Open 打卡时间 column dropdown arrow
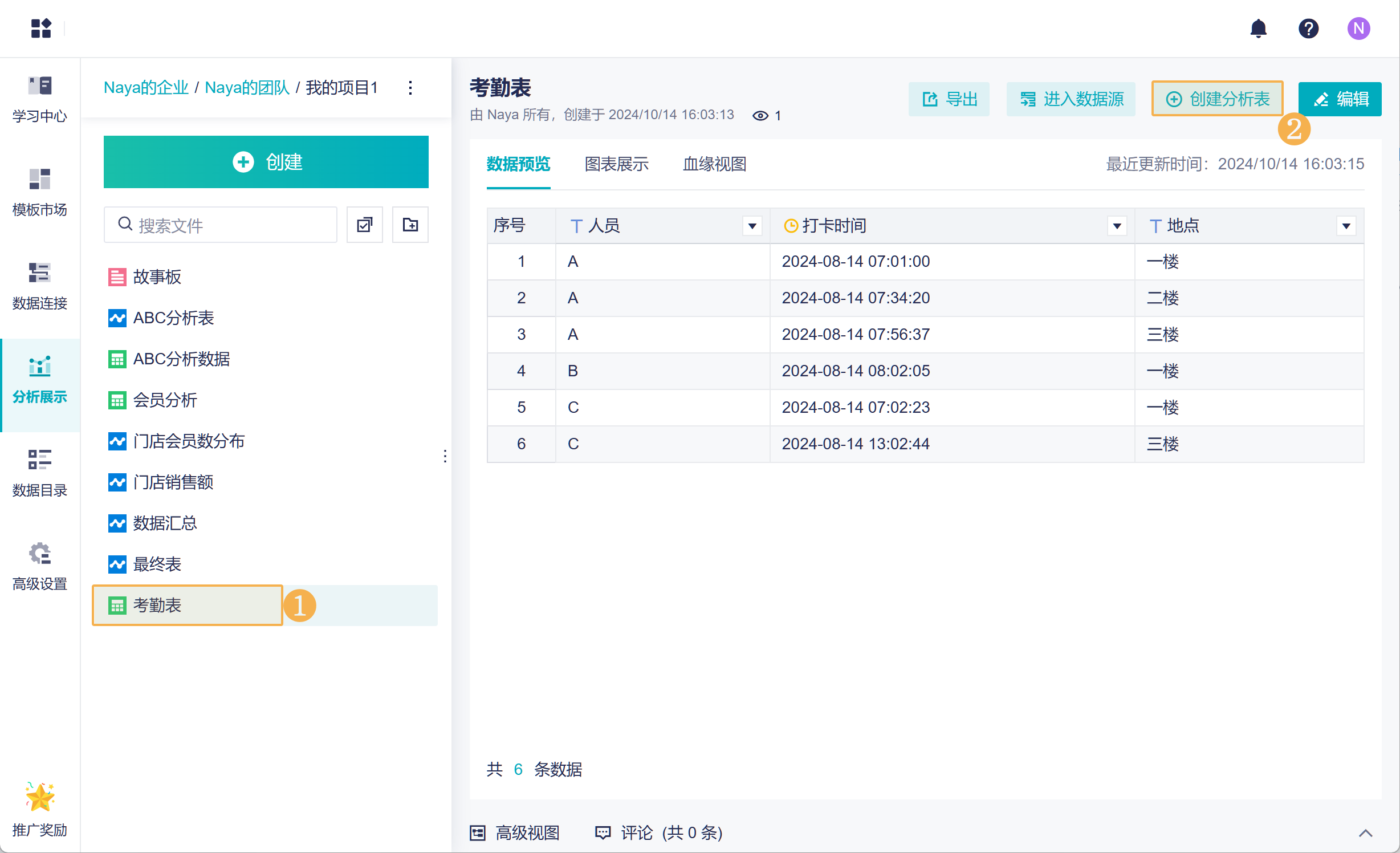The width and height of the screenshot is (1400, 853). coord(1117,226)
